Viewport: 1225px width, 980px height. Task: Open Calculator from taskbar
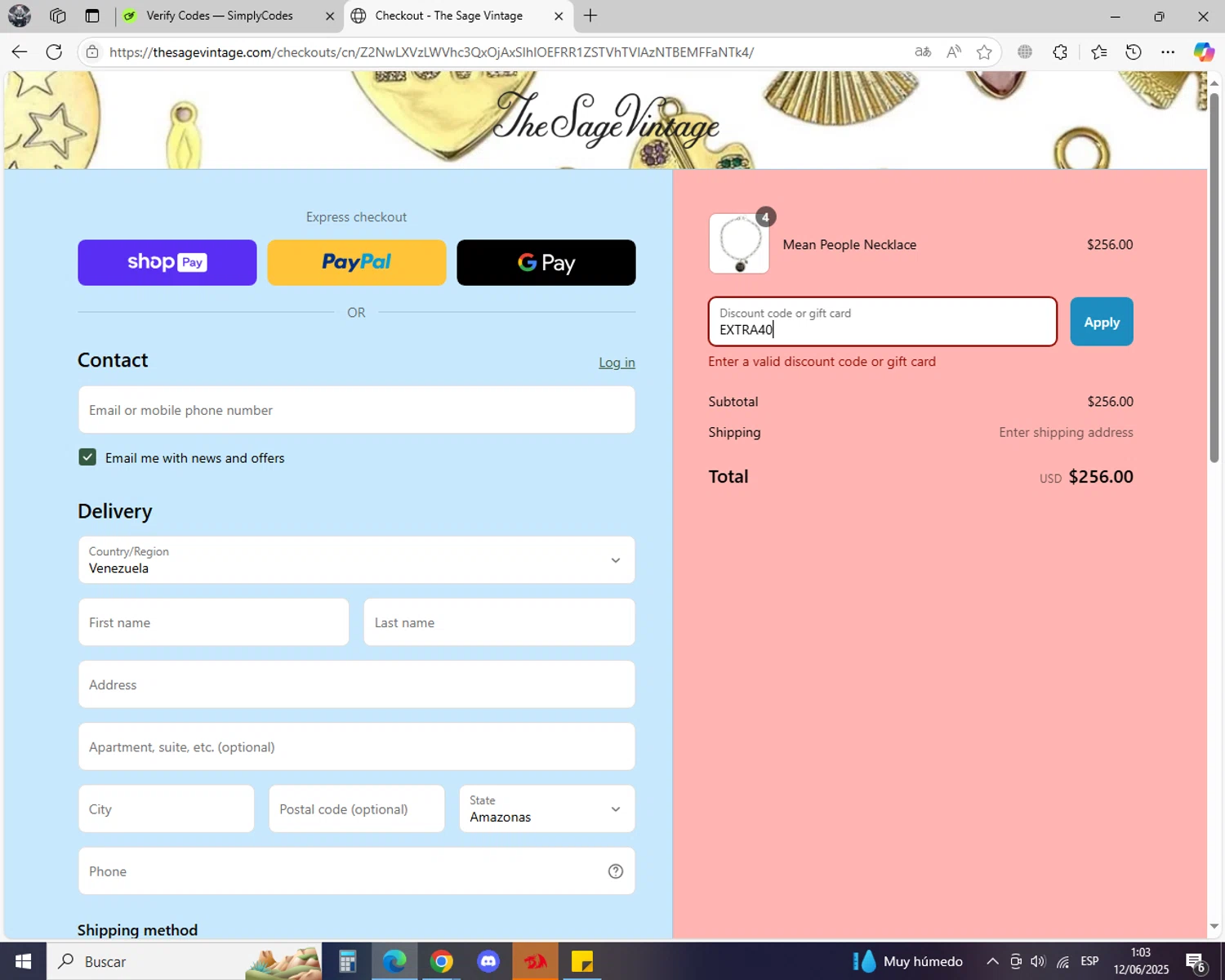tap(348, 961)
